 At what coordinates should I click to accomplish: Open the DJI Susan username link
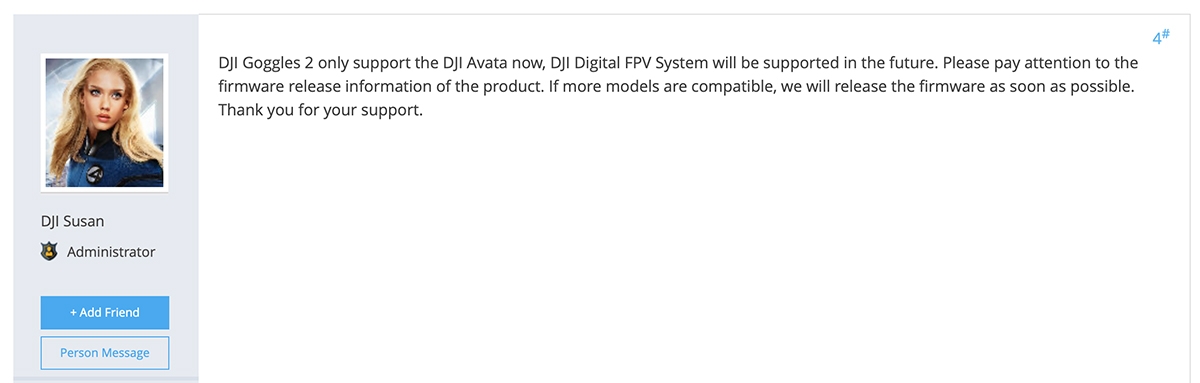[x=72, y=221]
